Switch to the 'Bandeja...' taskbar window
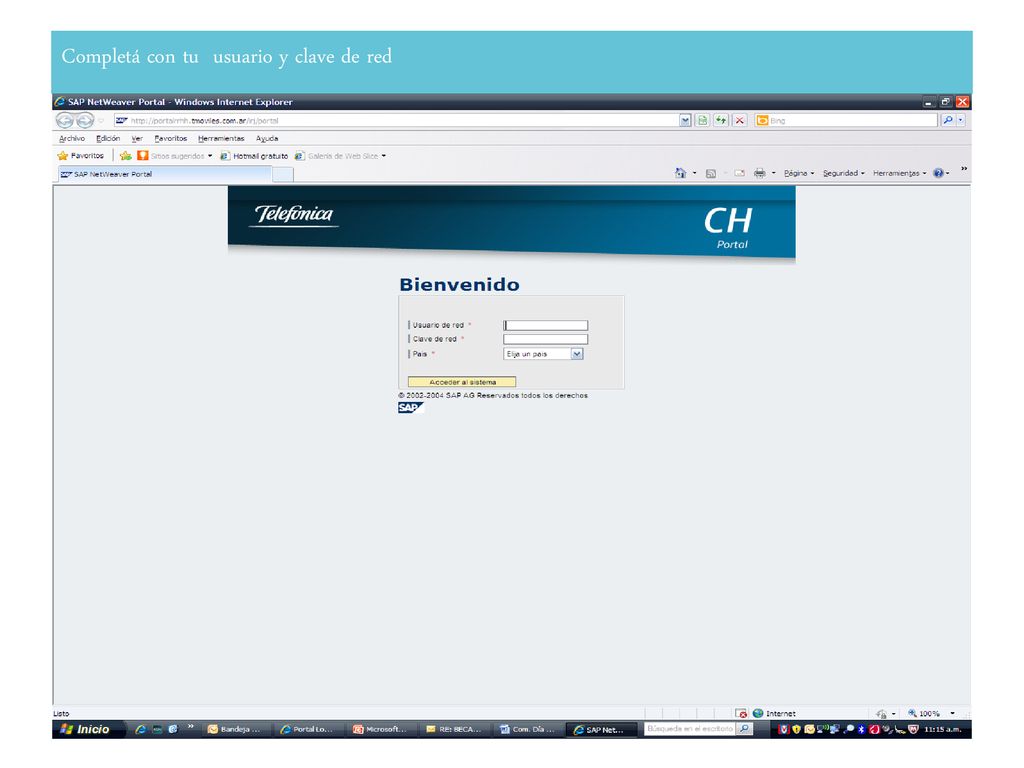1024x768 pixels. tap(235, 729)
